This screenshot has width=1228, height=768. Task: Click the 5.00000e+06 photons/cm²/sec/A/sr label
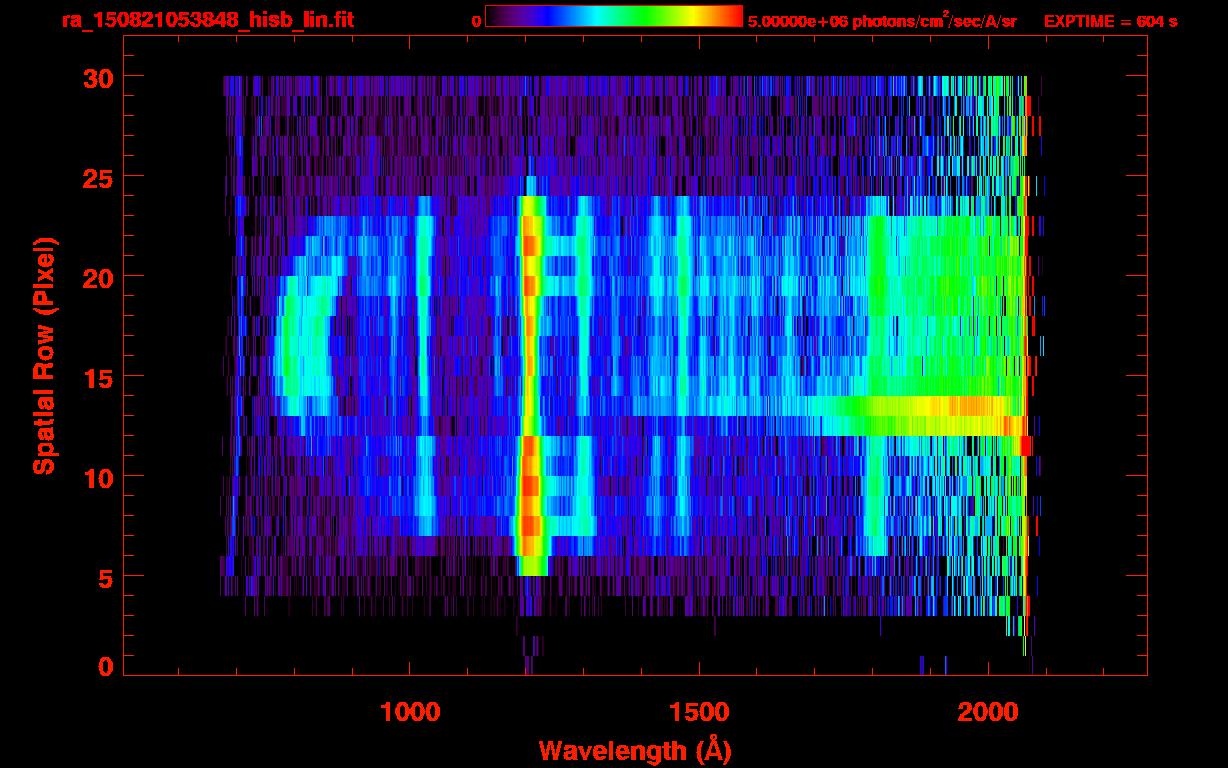[x=882, y=20]
